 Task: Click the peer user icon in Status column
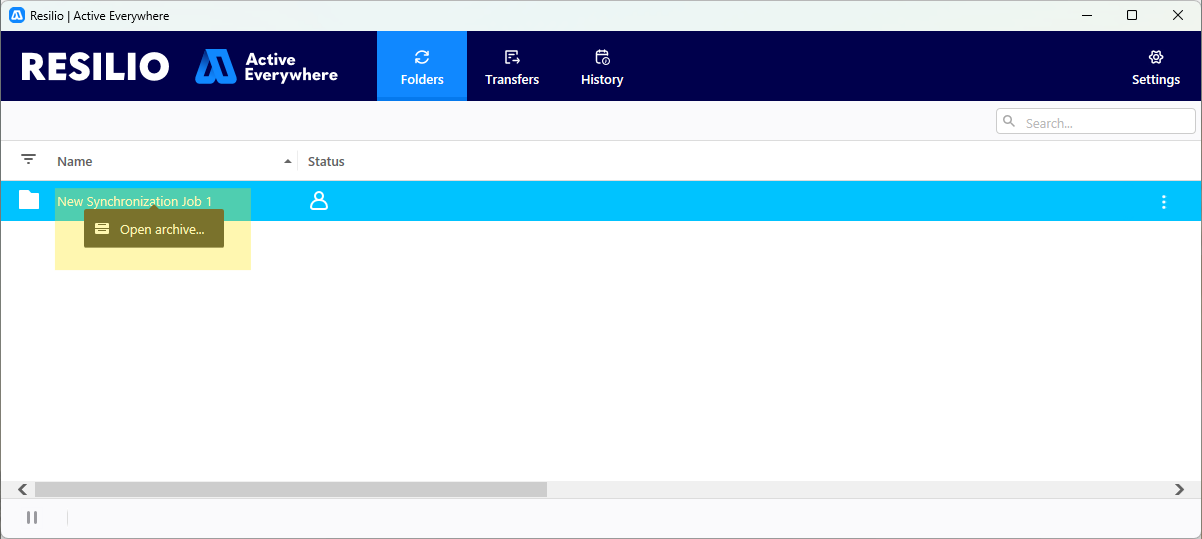319,201
